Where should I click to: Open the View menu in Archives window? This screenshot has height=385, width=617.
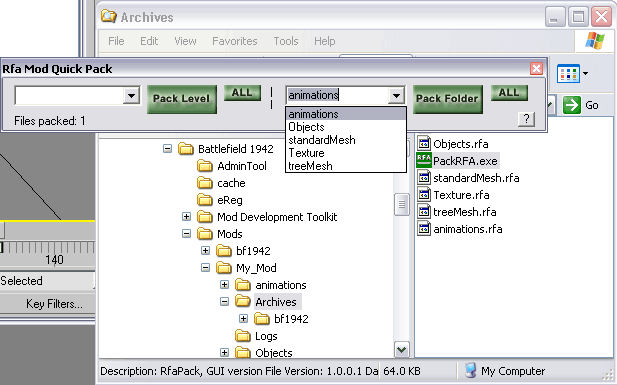pyautogui.click(x=185, y=41)
